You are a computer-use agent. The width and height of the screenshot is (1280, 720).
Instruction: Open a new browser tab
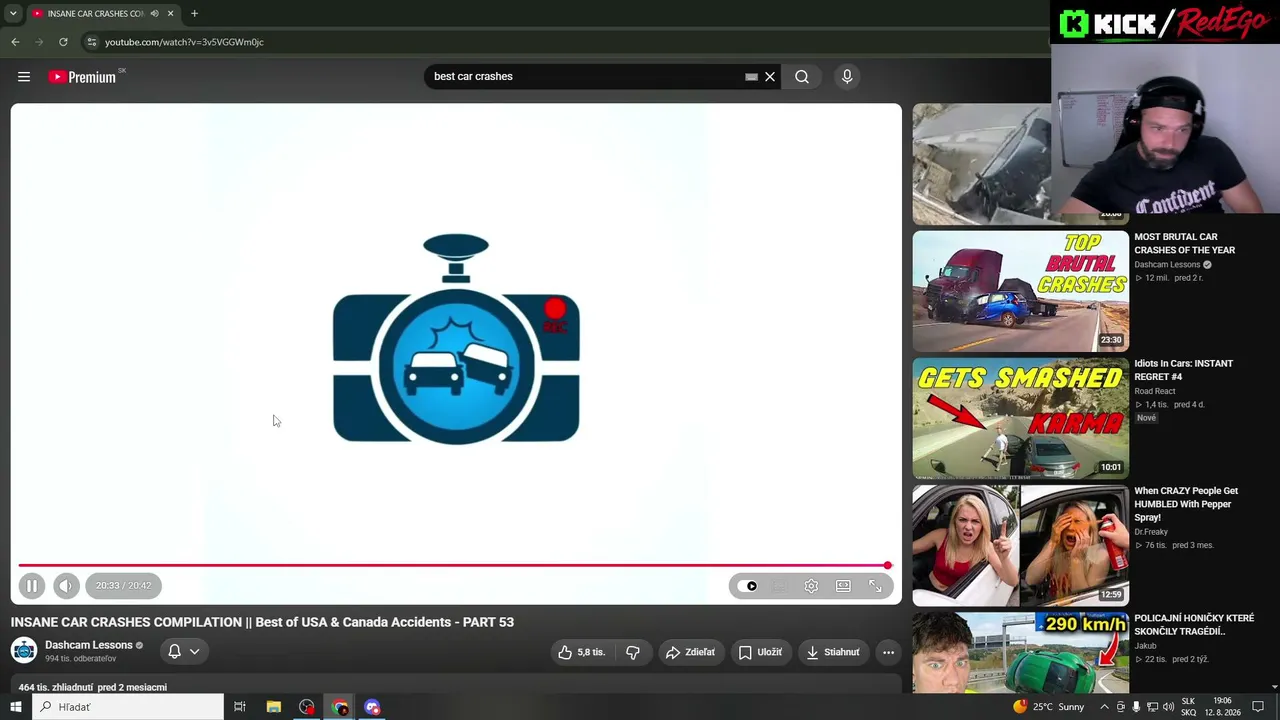[194, 14]
